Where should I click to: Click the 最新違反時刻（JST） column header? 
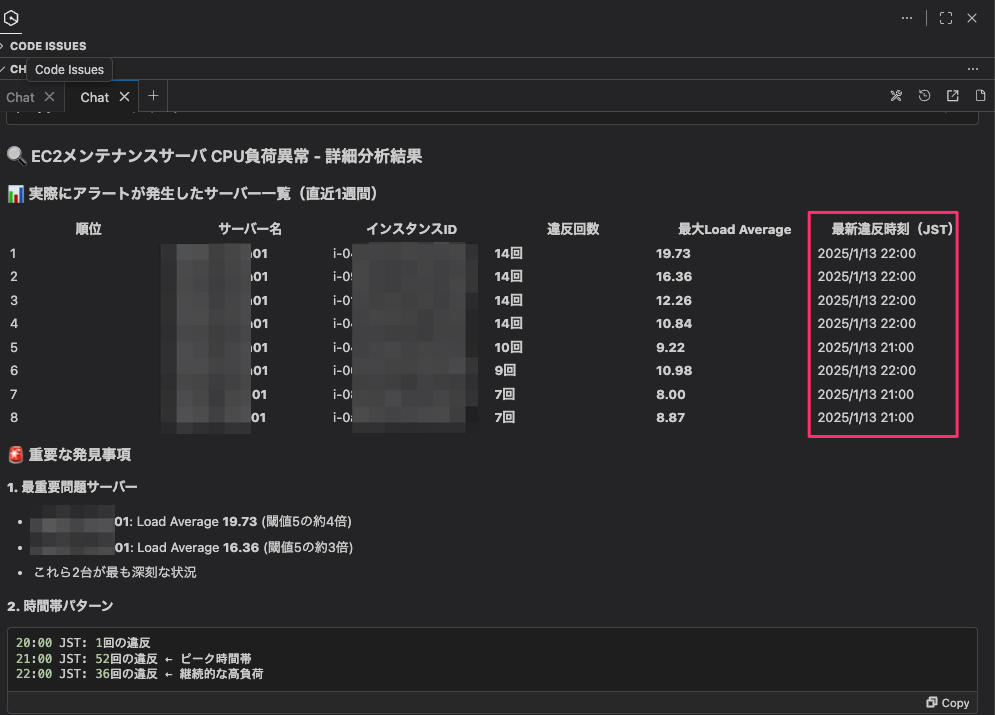tap(885, 229)
